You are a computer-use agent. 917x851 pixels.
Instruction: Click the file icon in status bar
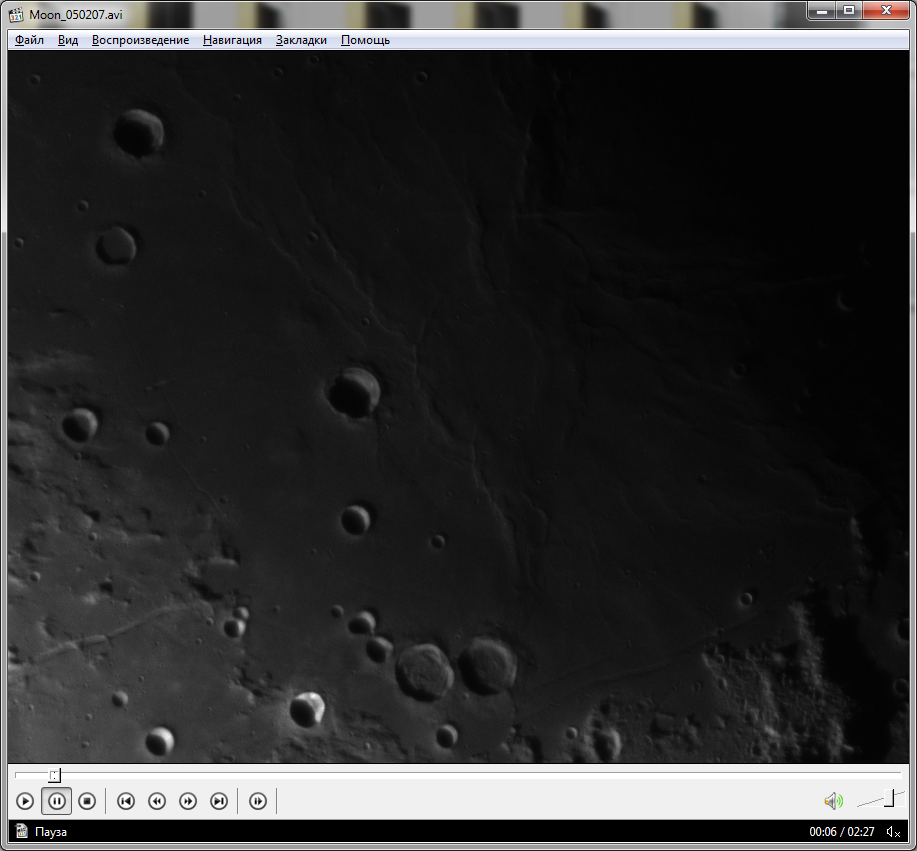(21, 832)
